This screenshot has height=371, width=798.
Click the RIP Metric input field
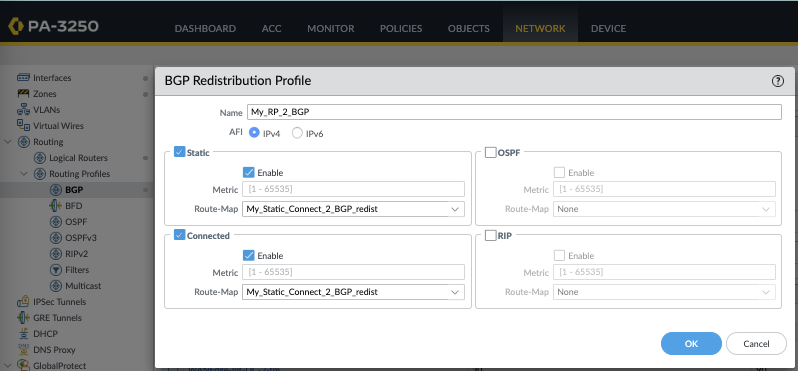coord(664,272)
